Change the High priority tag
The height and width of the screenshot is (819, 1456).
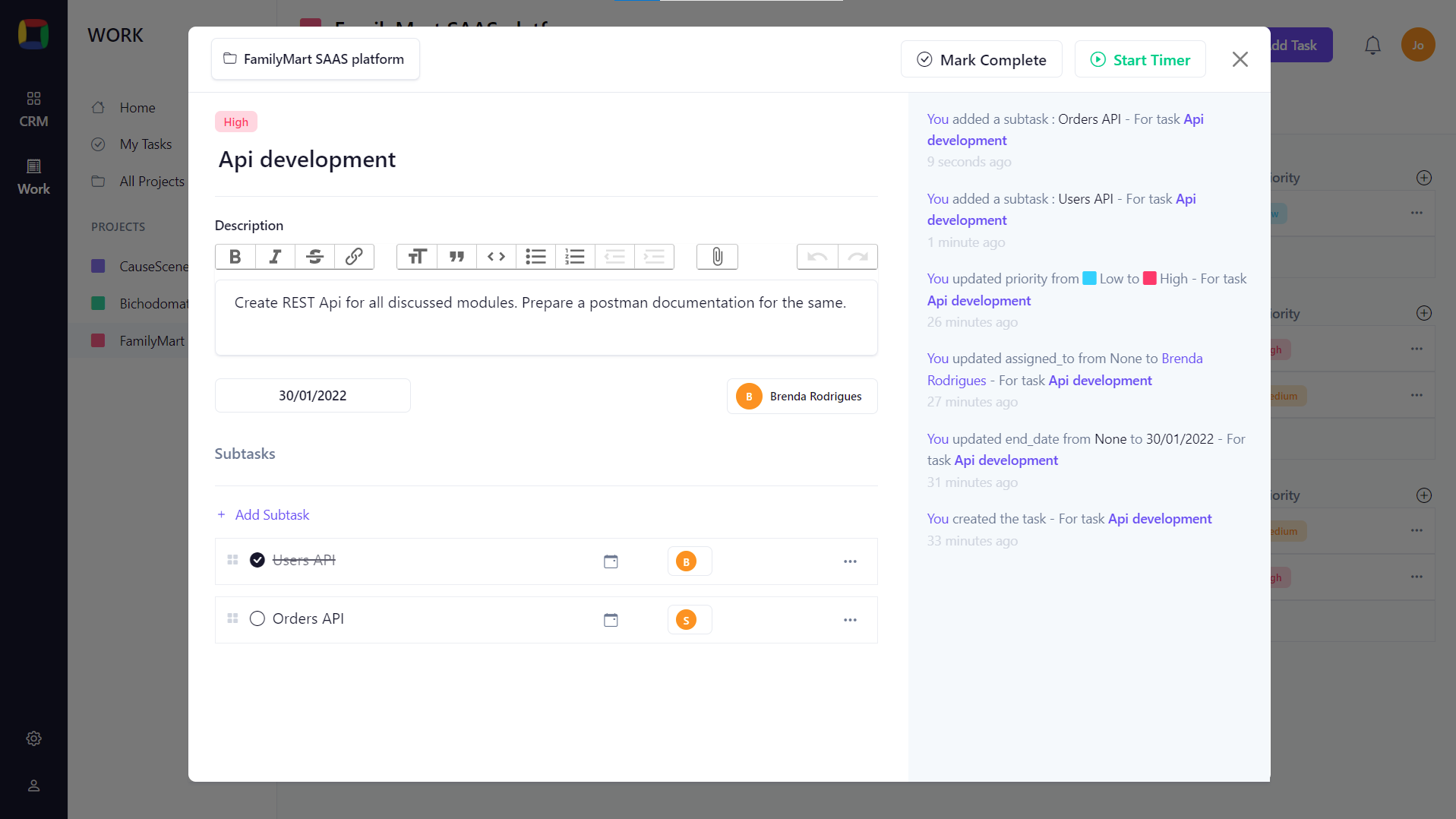point(236,122)
